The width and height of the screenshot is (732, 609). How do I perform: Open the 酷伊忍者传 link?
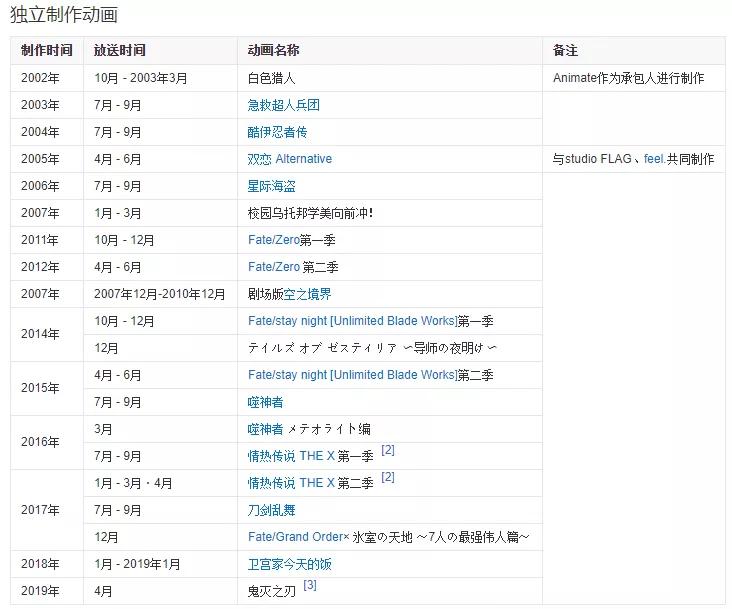point(277,132)
